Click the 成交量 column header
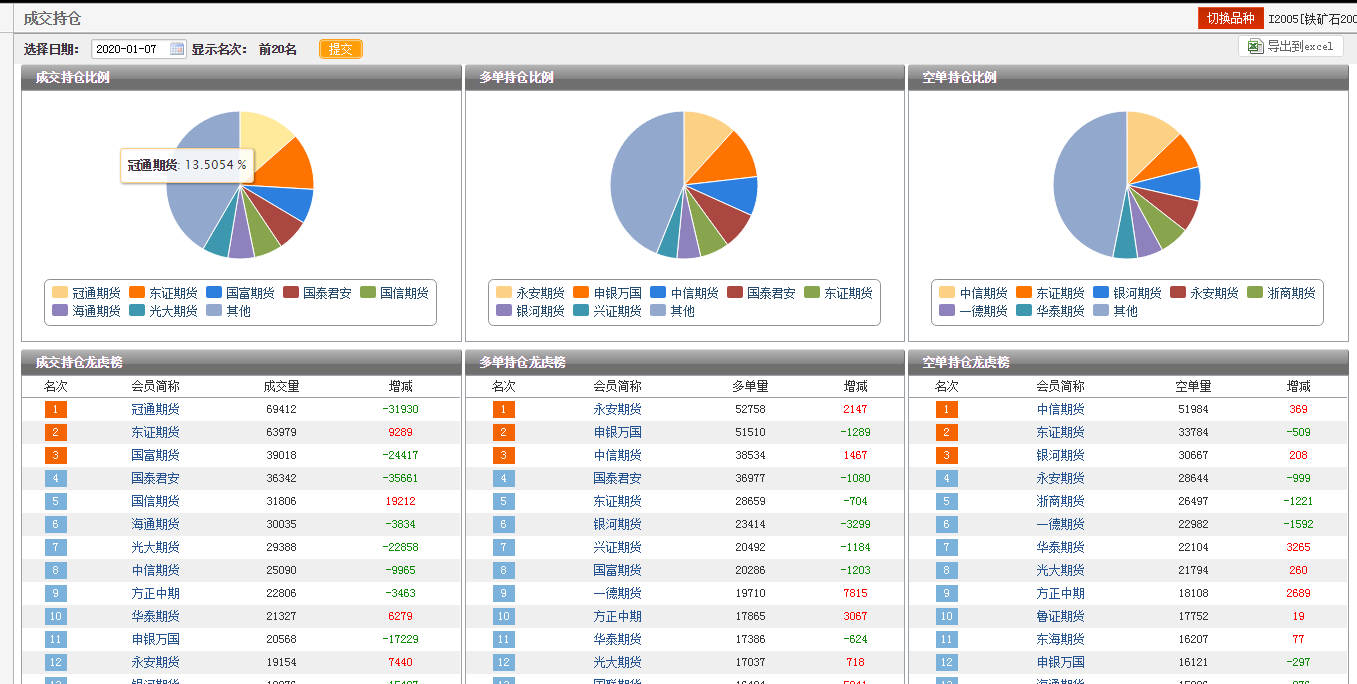Screen dimensions: 1357x684 coord(281,386)
